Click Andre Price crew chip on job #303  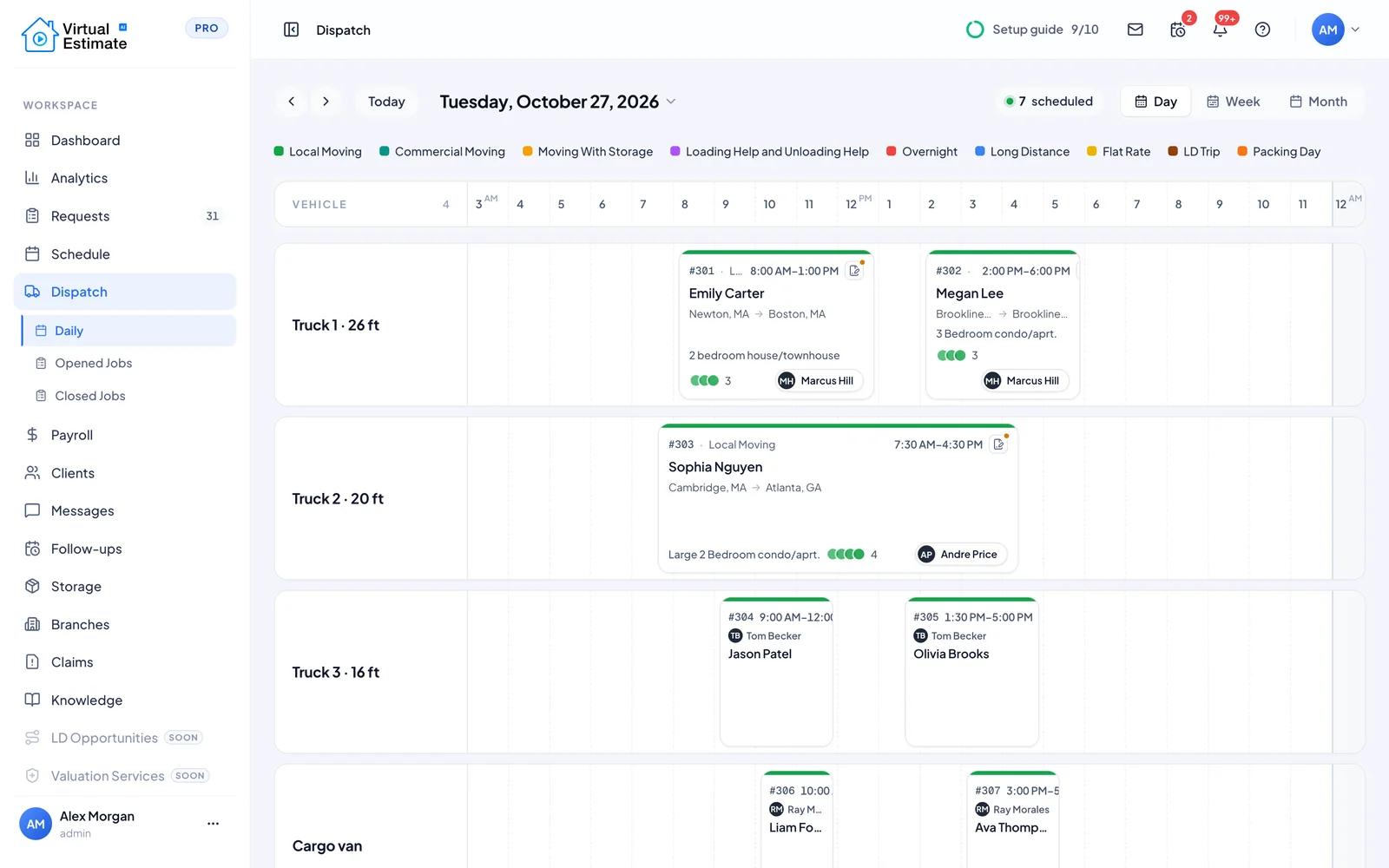pyautogui.click(x=961, y=555)
